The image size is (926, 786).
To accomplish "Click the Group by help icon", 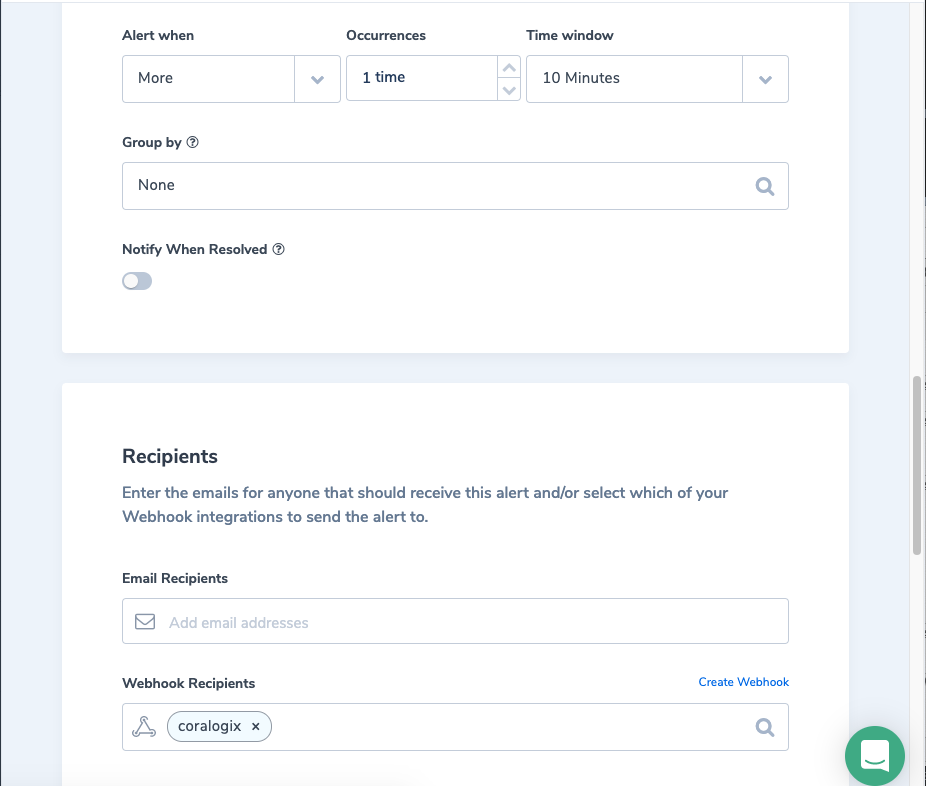I will [193, 142].
